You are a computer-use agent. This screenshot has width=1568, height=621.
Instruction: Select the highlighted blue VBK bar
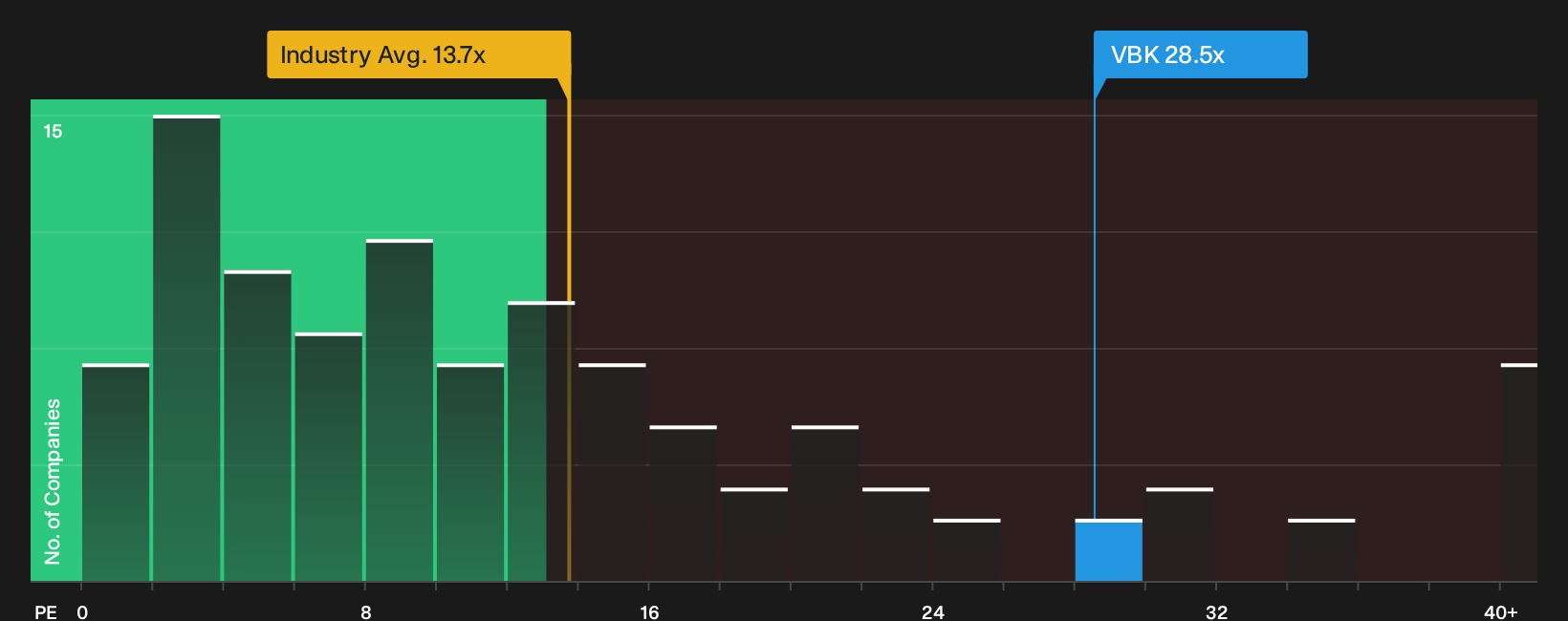(x=1108, y=550)
